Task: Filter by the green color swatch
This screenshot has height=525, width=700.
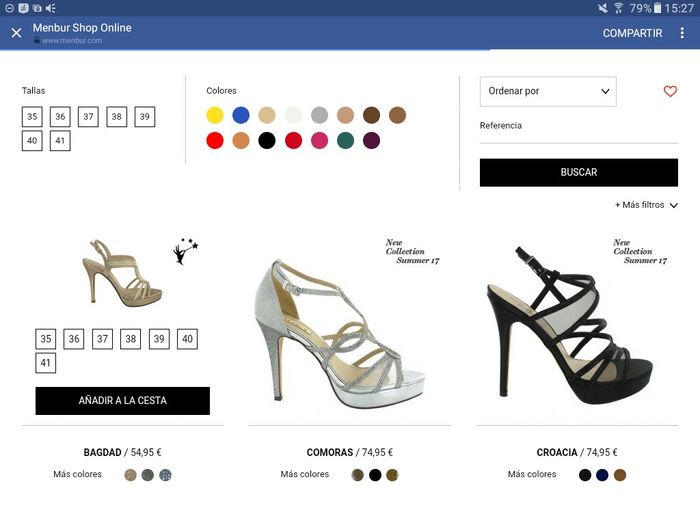Action: click(346, 141)
